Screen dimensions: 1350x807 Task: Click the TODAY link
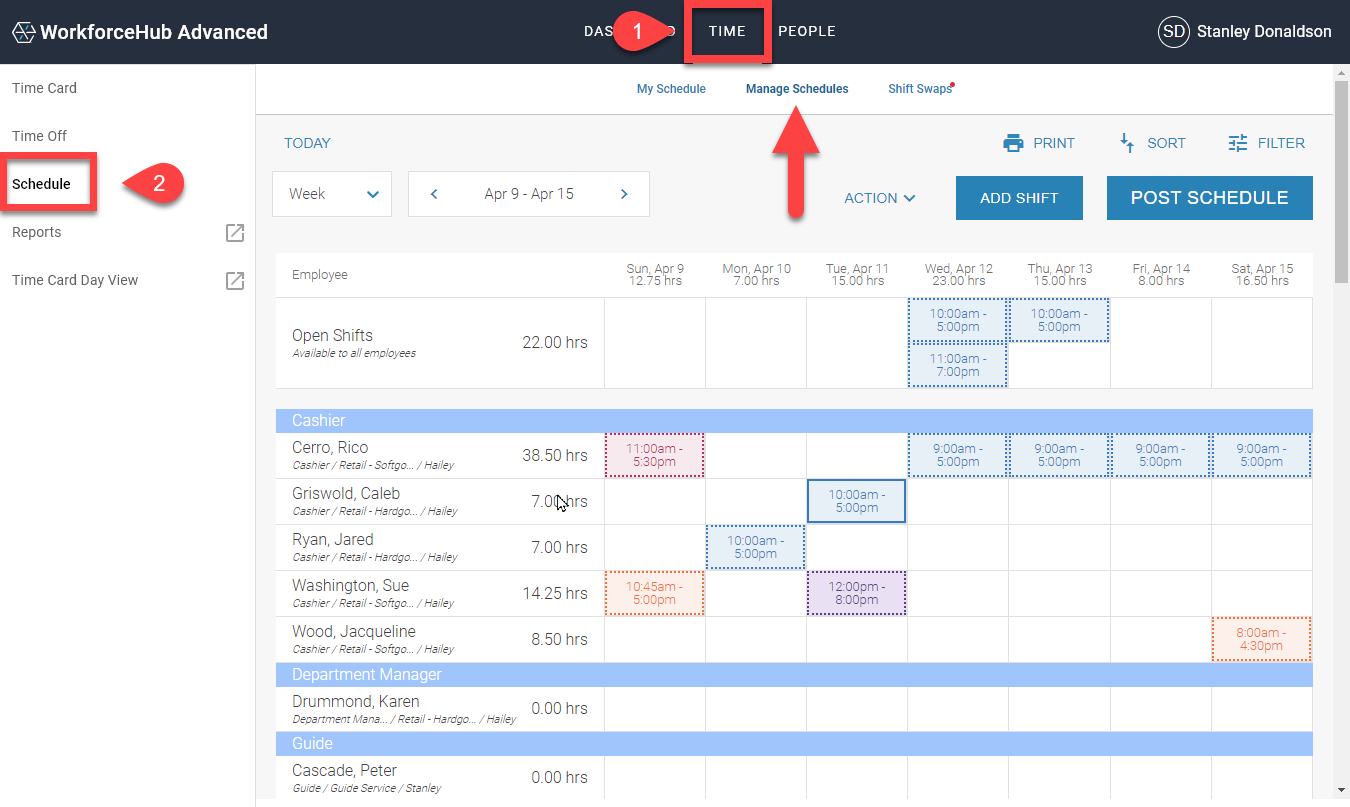pyautogui.click(x=307, y=143)
